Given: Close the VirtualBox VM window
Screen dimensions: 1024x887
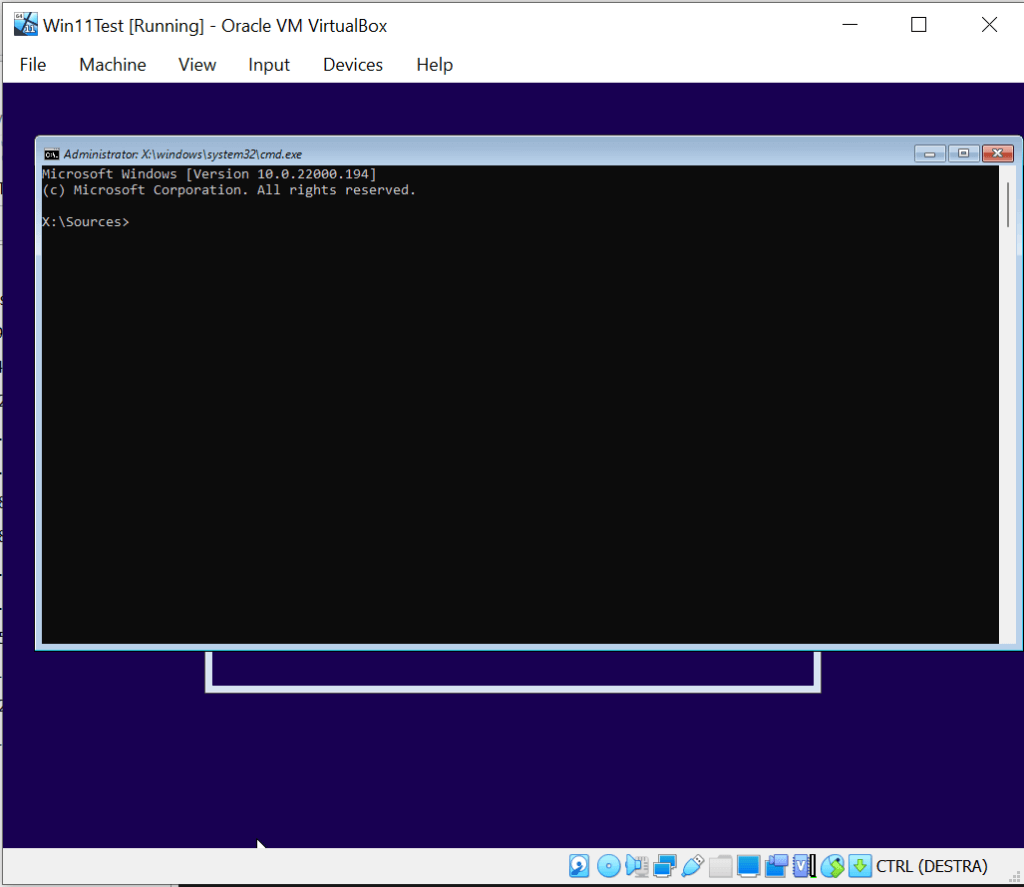Looking at the screenshot, I should [x=989, y=25].
